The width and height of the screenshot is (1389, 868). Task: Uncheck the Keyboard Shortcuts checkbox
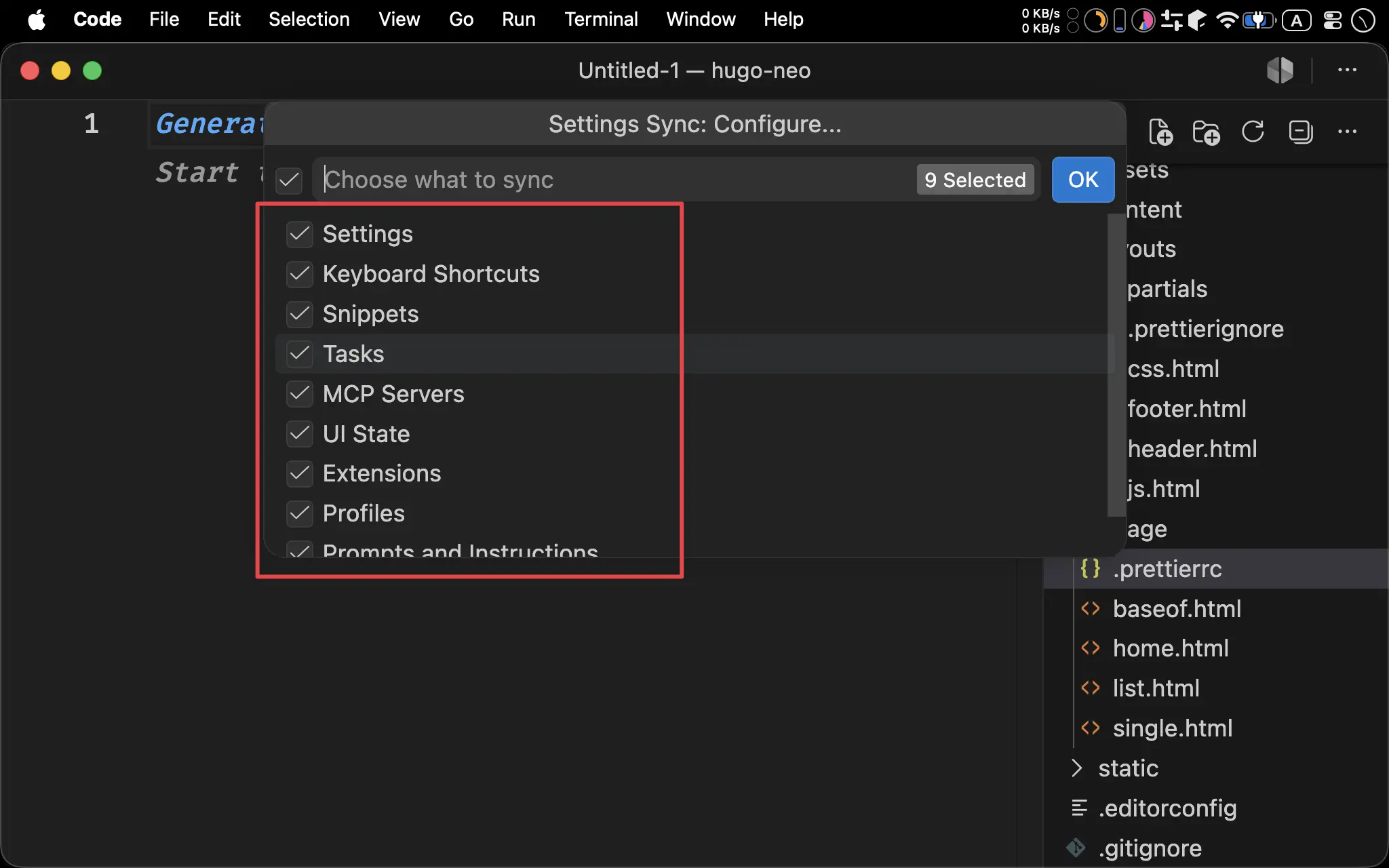click(x=299, y=274)
